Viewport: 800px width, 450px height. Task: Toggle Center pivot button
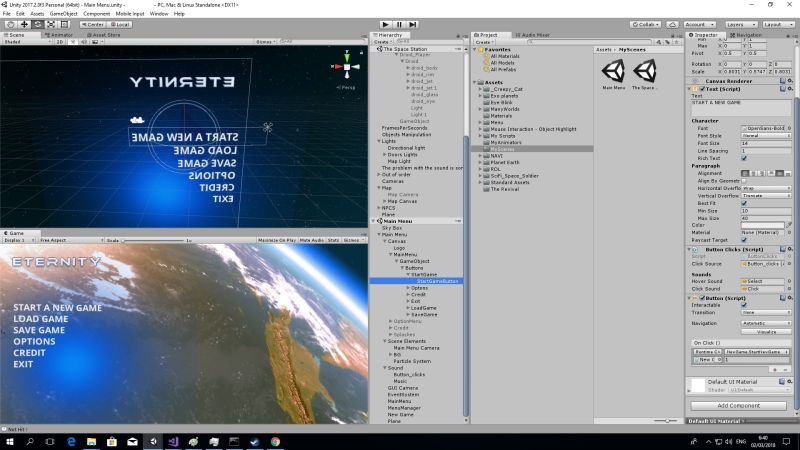(x=92, y=24)
